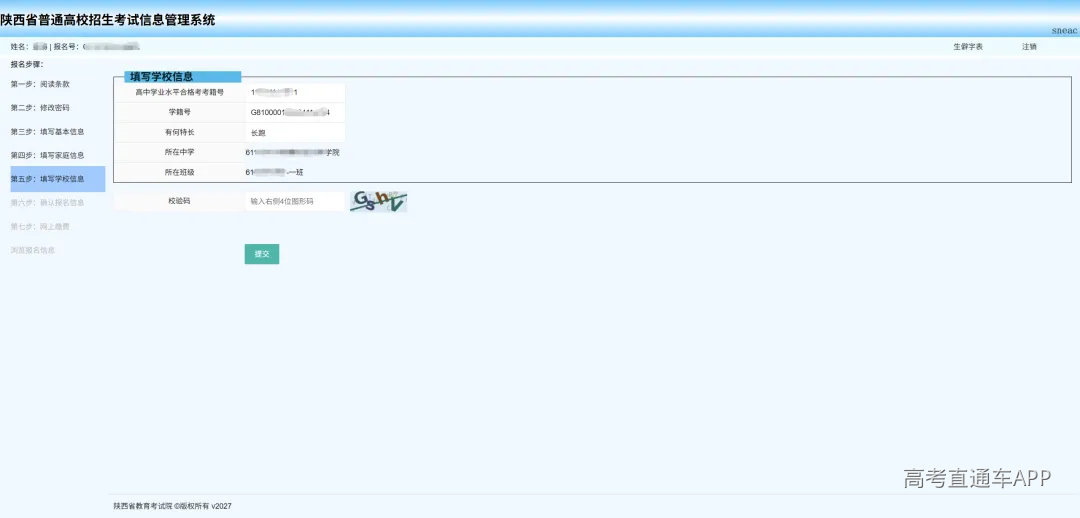Click the 有何特长 field containing 长跑

(295, 132)
